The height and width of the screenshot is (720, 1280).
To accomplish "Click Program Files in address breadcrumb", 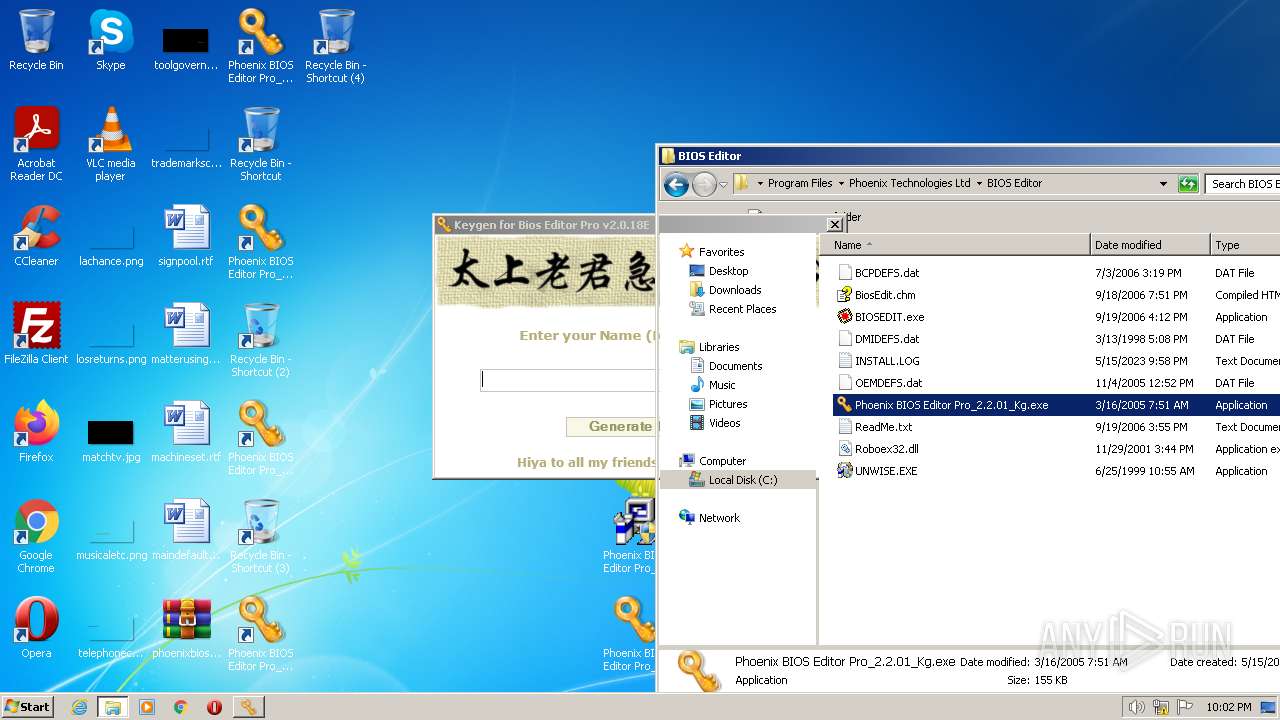I will coord(800,183).
